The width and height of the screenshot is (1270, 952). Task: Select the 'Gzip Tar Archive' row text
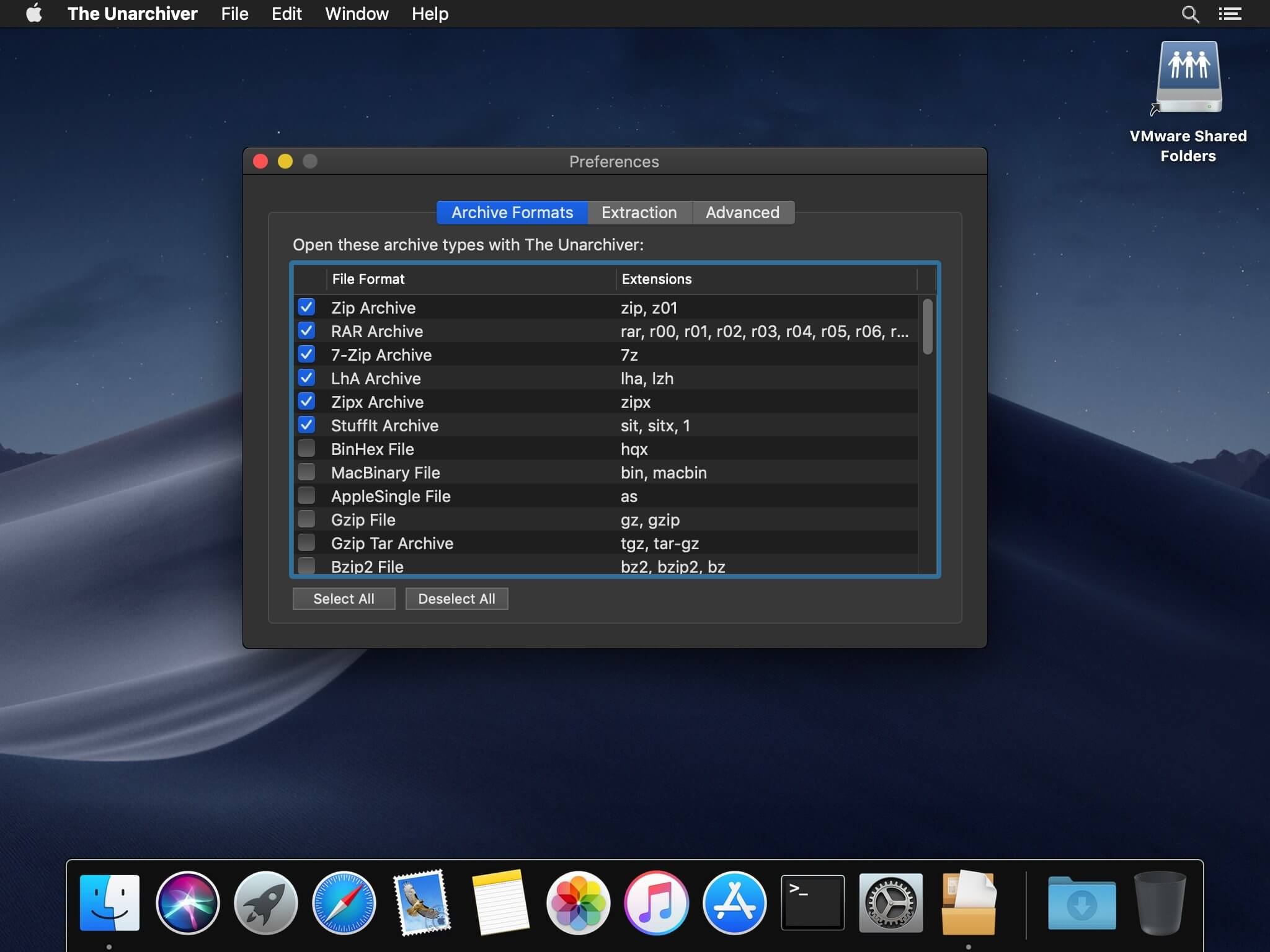click(393, 543)
